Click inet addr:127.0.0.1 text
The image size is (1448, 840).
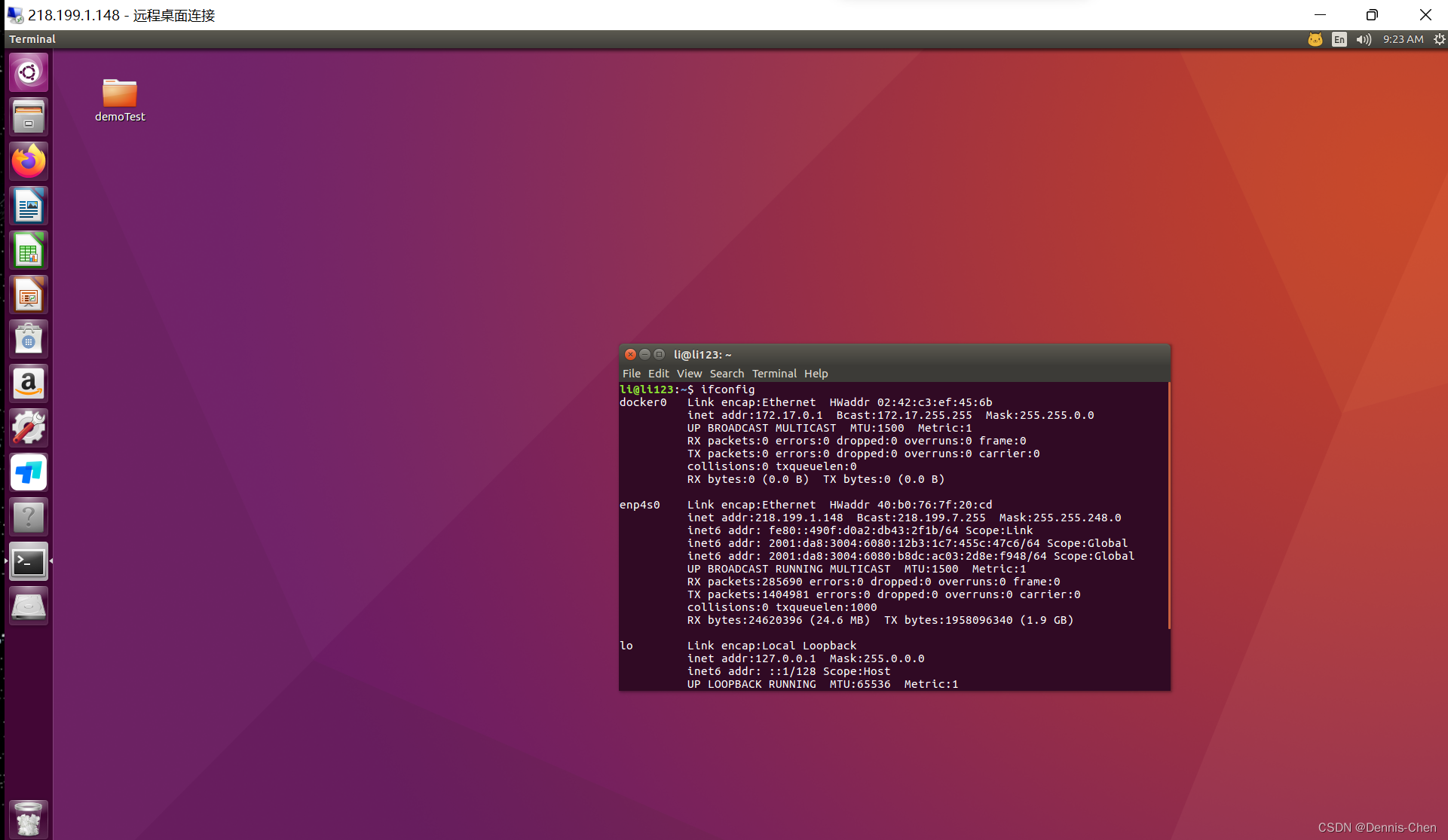click(x=752, y=658)
